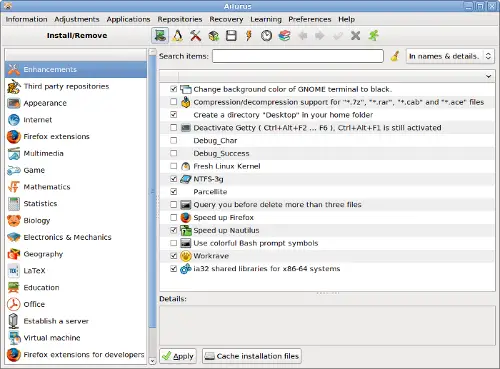Click the LaTeX category icon
The image size is (500, 369).
(x=14, y=271)
